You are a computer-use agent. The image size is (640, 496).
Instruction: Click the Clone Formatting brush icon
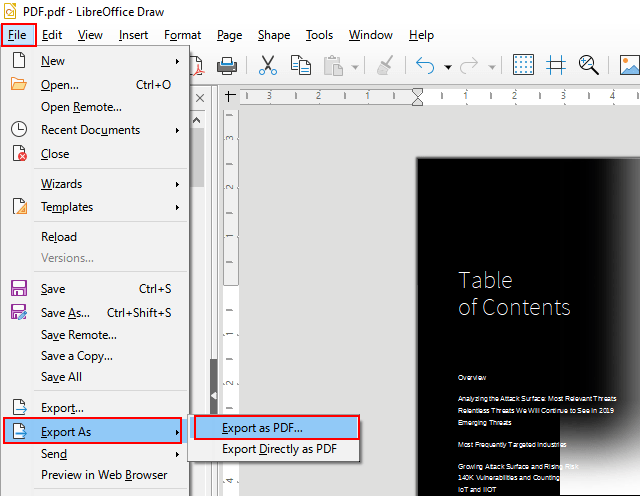point(385,65)
